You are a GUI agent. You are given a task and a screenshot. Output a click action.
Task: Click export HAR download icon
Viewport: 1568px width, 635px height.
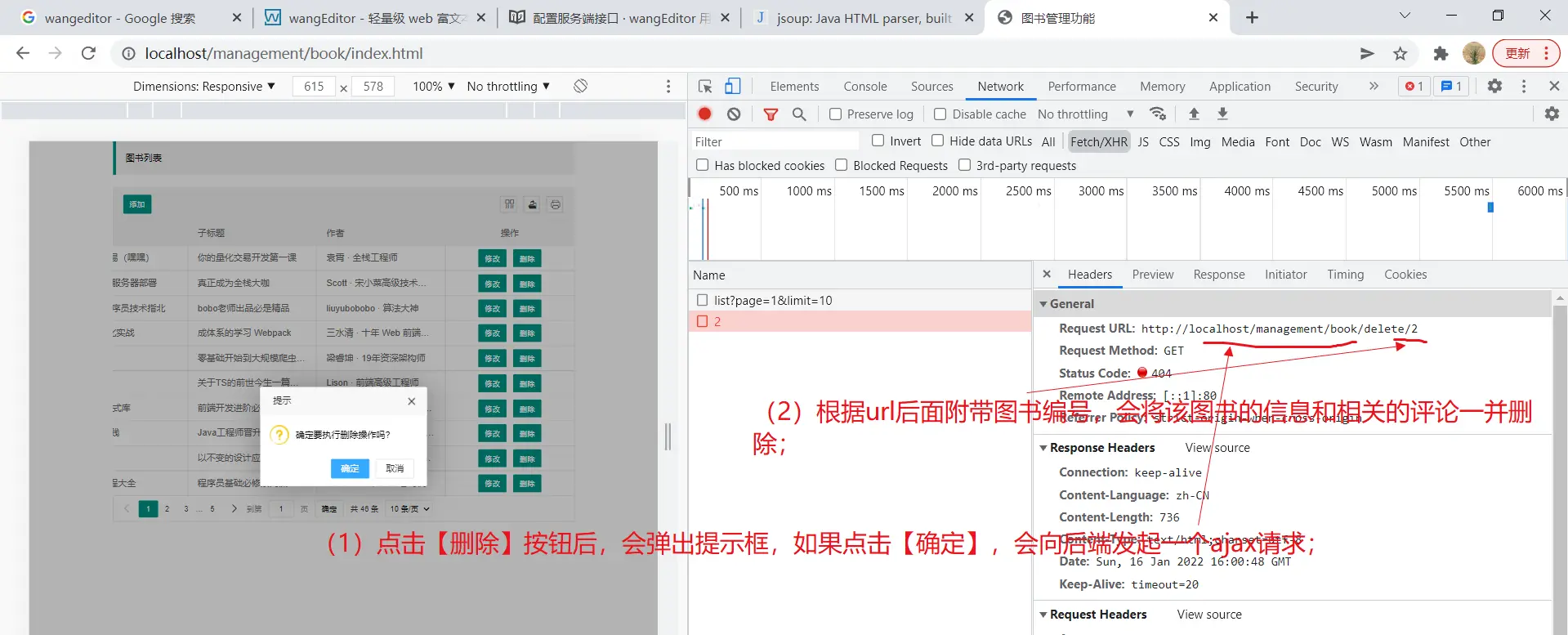click(1222, 114)
